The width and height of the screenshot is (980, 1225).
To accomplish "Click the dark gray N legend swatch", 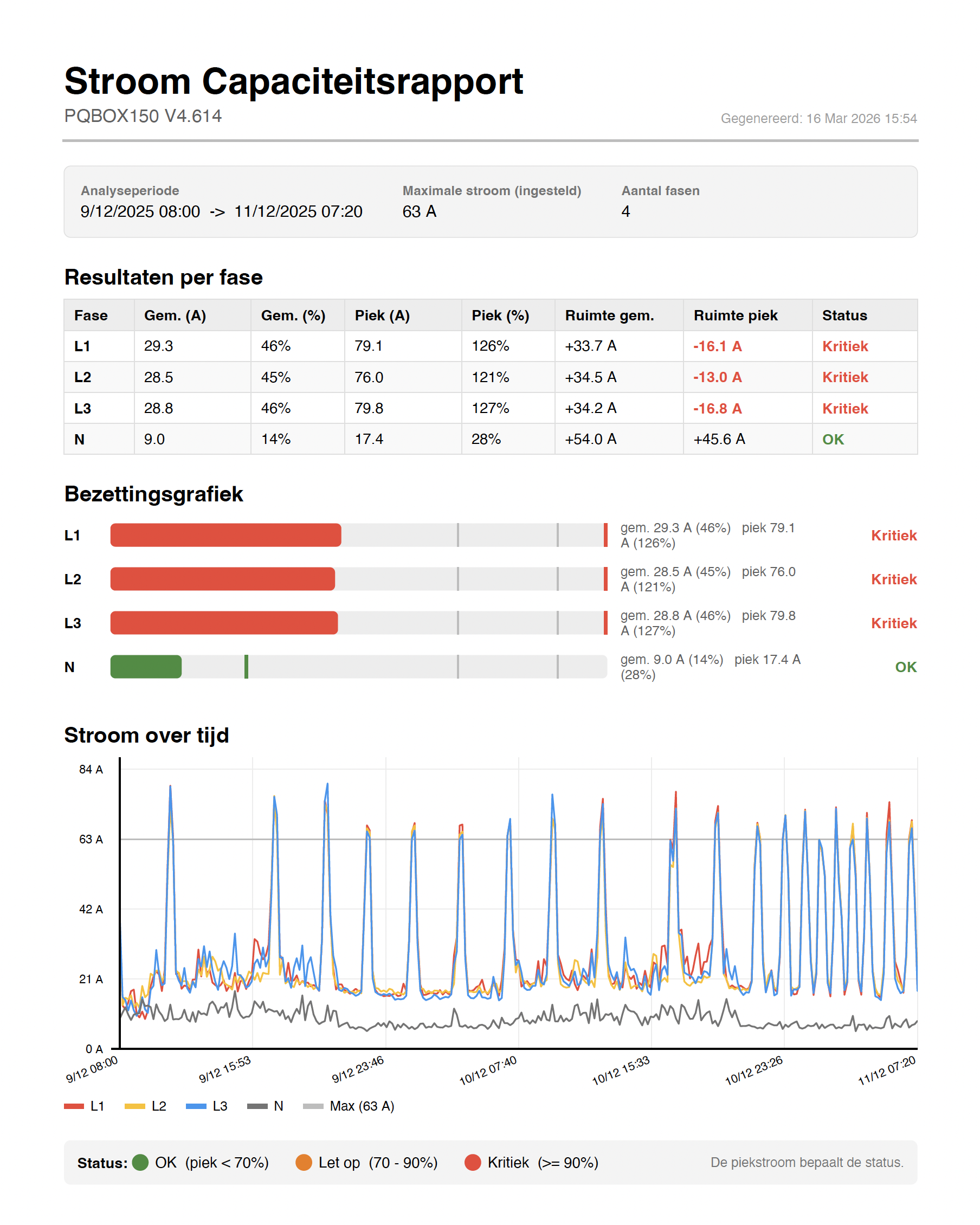I will [257, 1106].
